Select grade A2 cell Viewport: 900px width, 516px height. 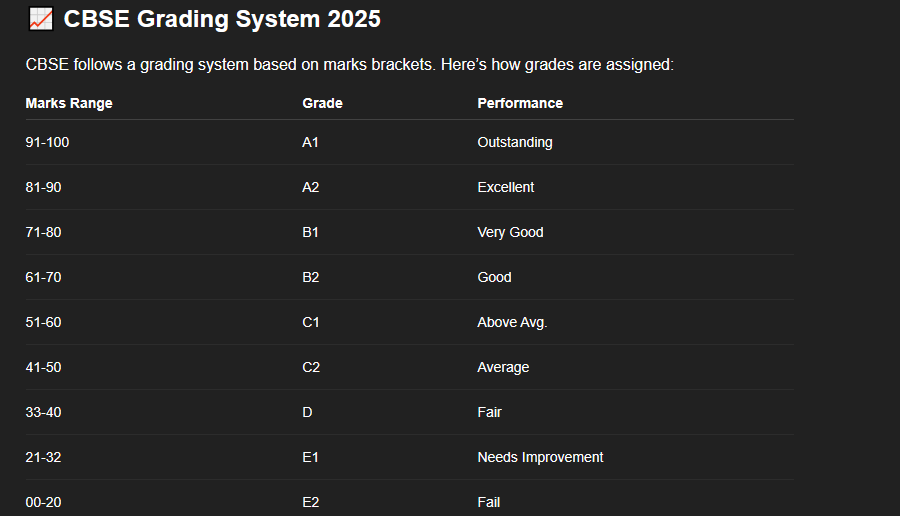[311, 187]
